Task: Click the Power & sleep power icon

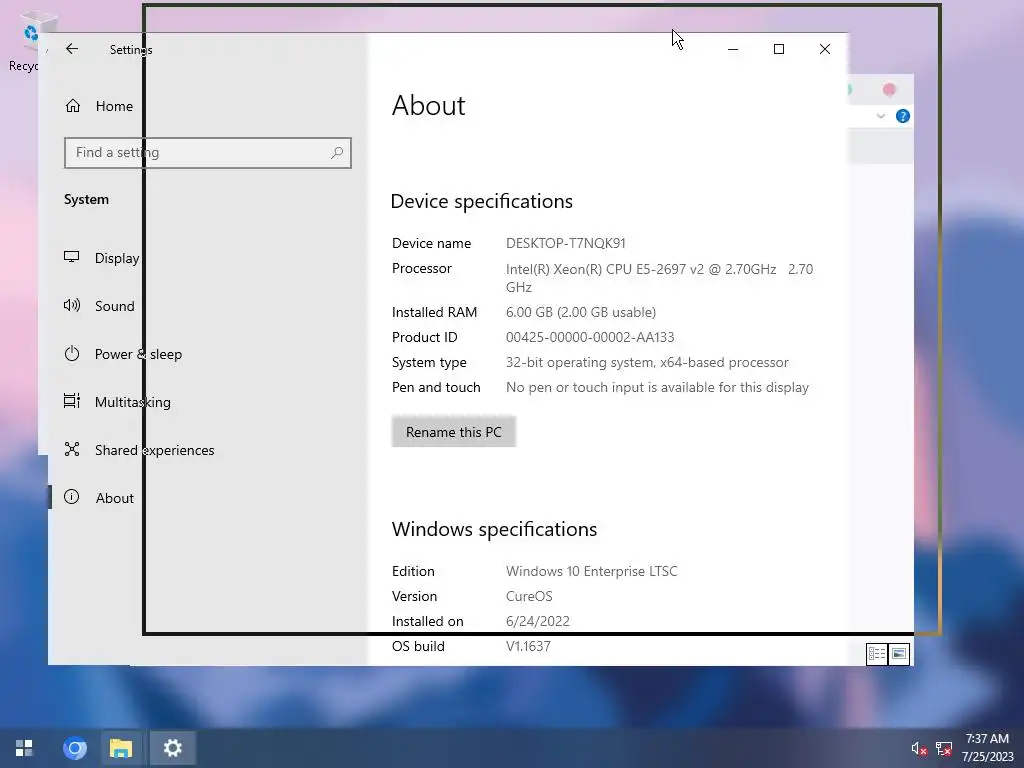Action: click(x=72, y=353)
